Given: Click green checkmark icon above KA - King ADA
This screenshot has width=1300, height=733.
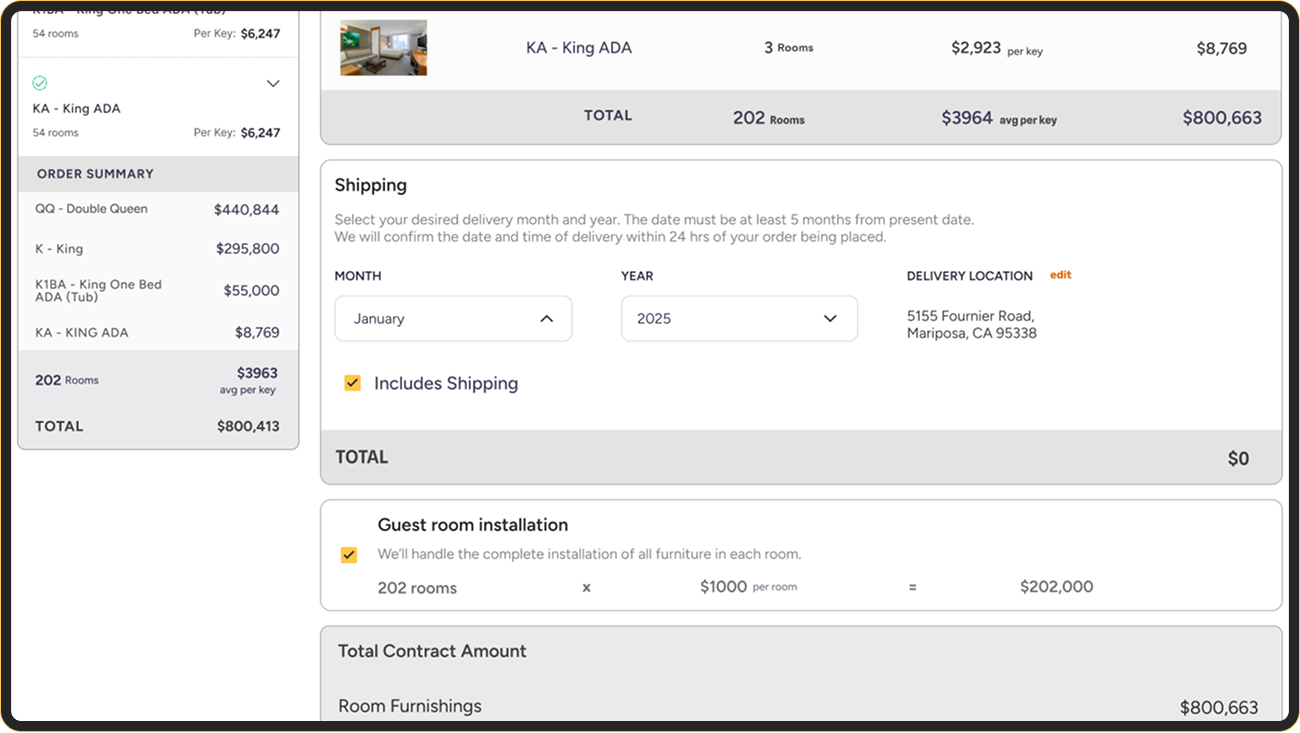Looking at the screenshot, I should (40, 83).
